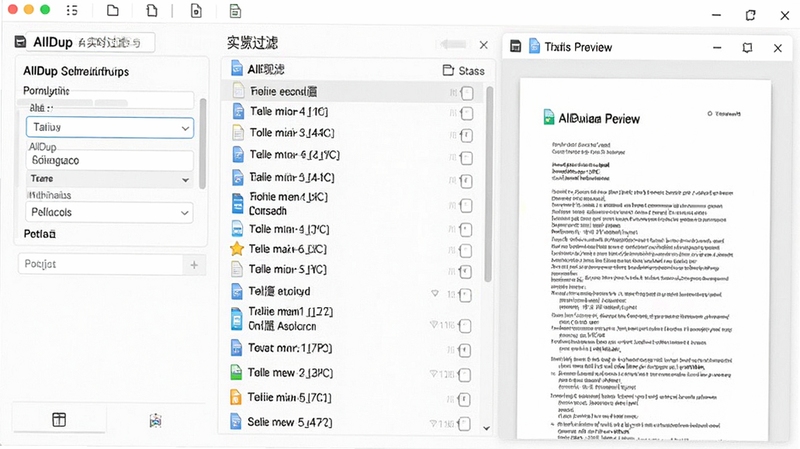The image size is (800, 449).
Task: Expand the Trare dropdown
Action: coord(110,179)
